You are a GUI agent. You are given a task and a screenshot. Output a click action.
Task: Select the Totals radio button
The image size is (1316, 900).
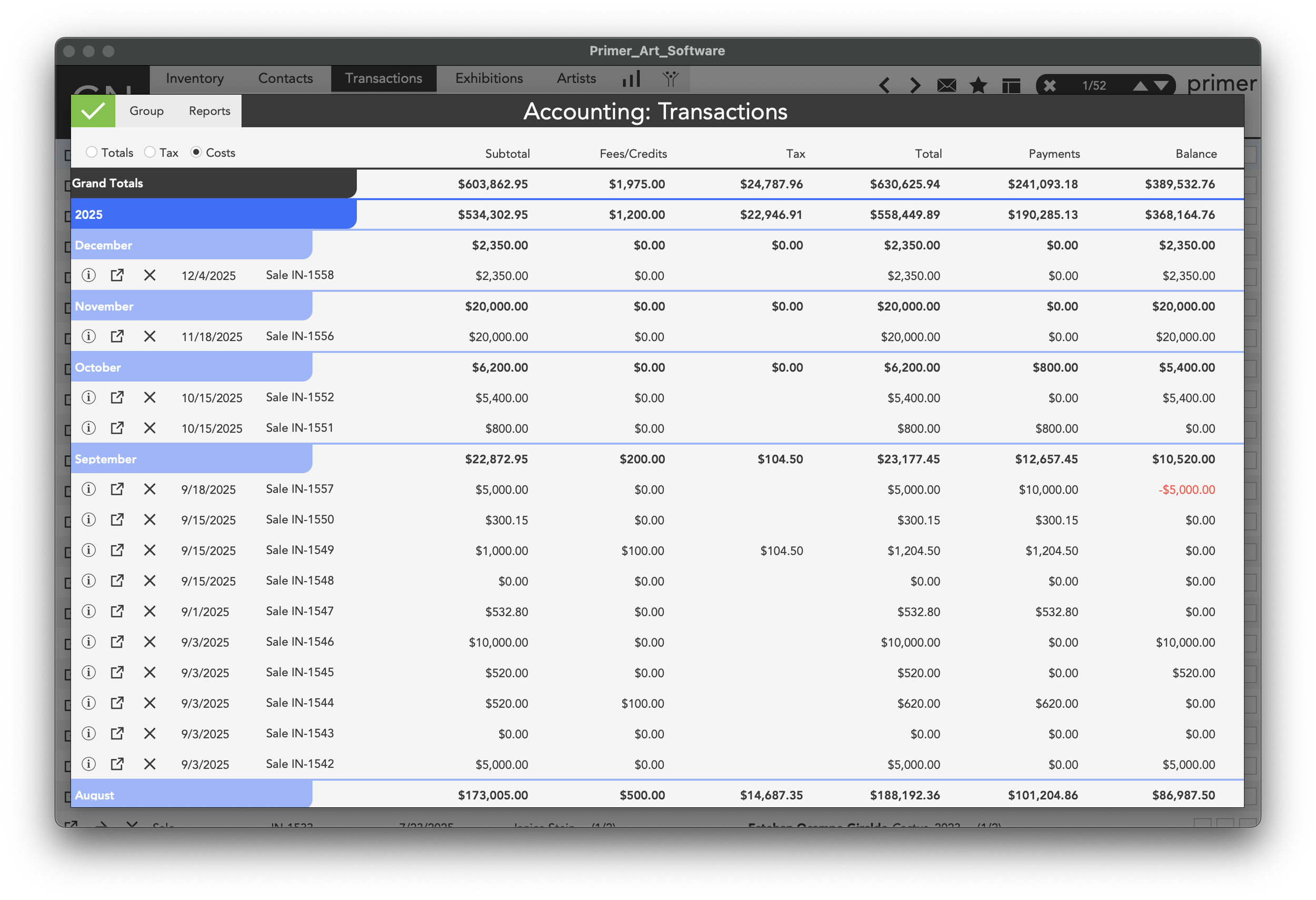pos(92,152)
